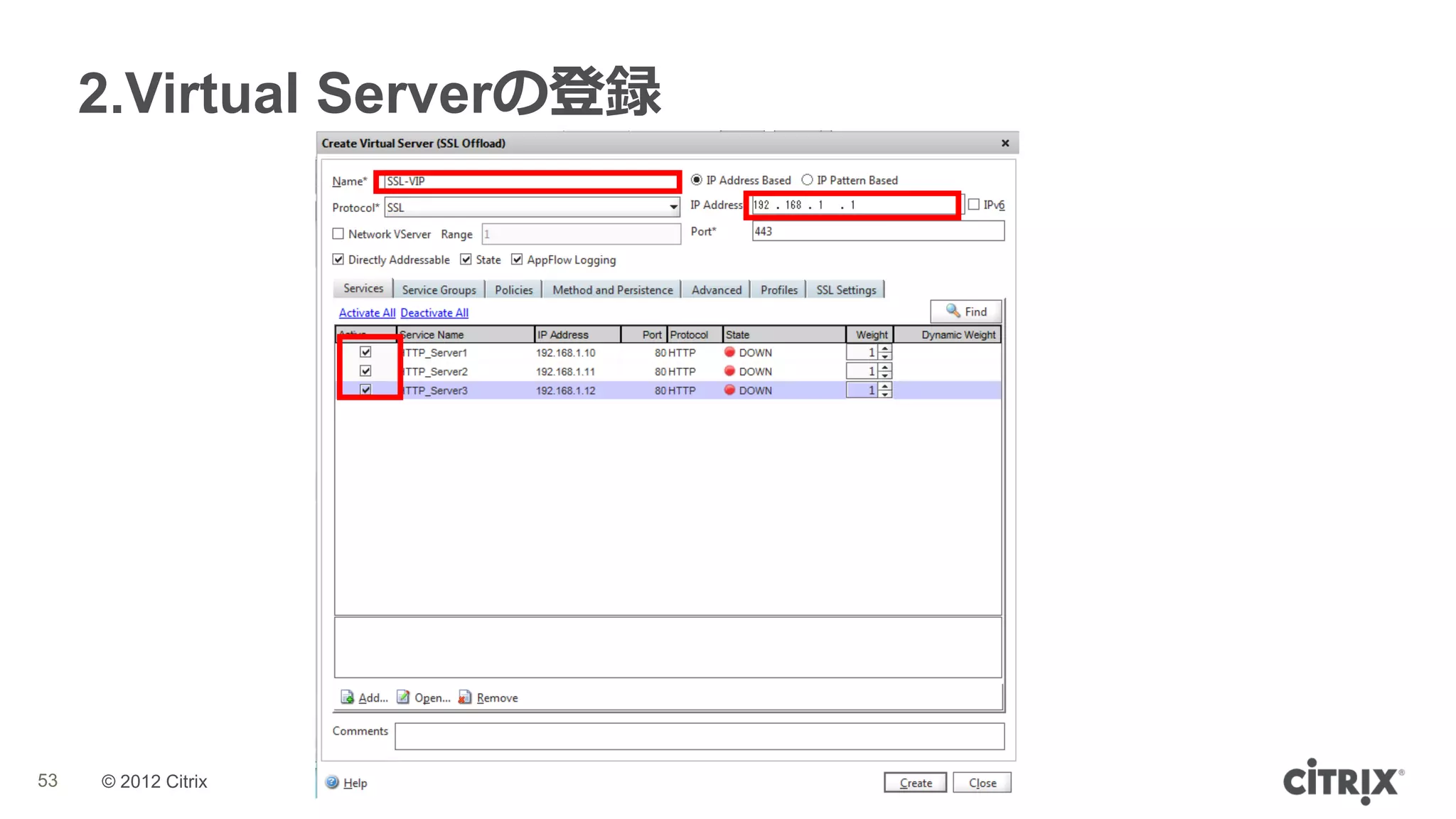Click Add... to add a service
The height and width of the screenshot is (819, 1456).
373,697
